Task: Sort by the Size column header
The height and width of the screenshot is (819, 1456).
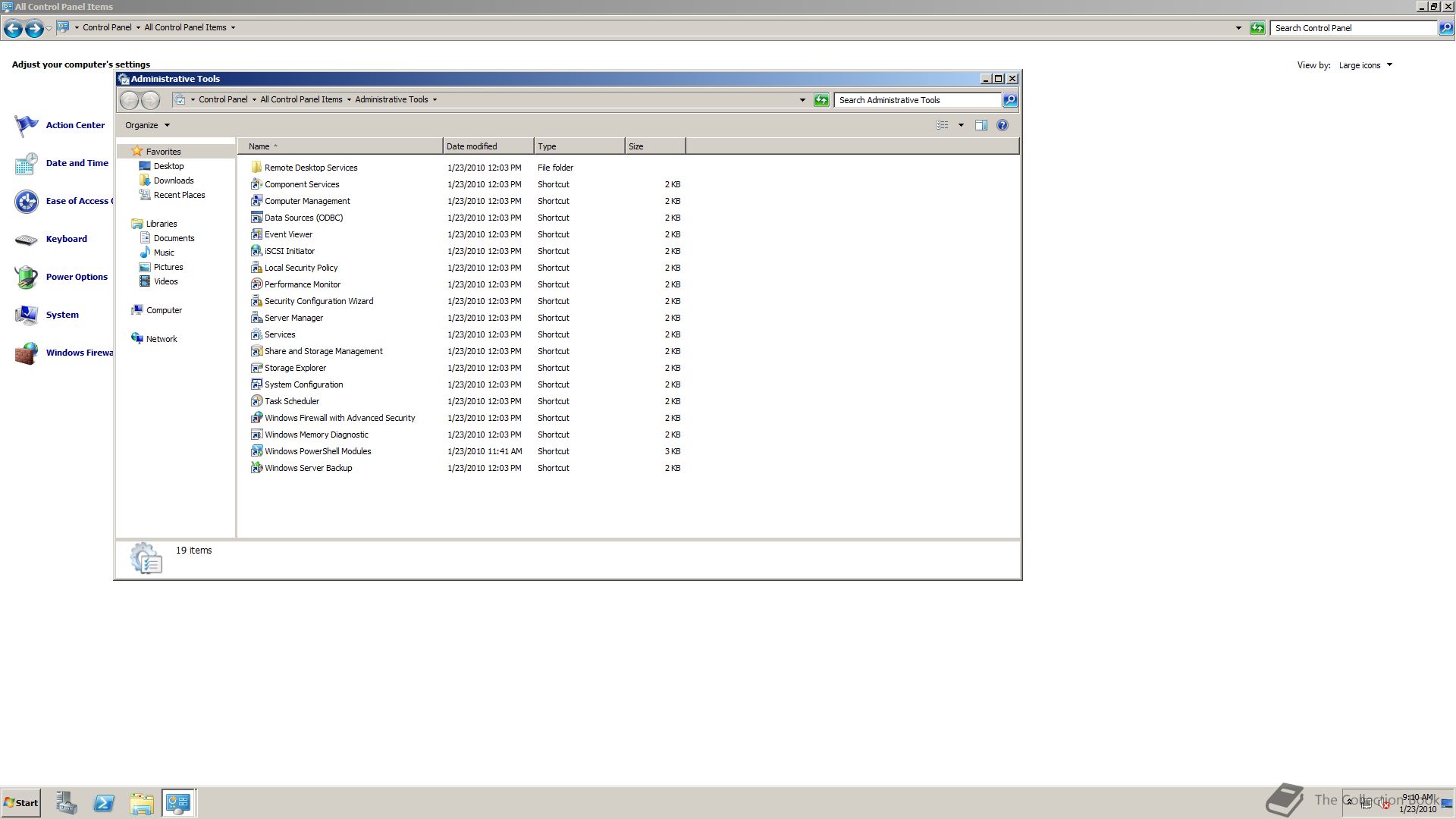Action: 655,146
